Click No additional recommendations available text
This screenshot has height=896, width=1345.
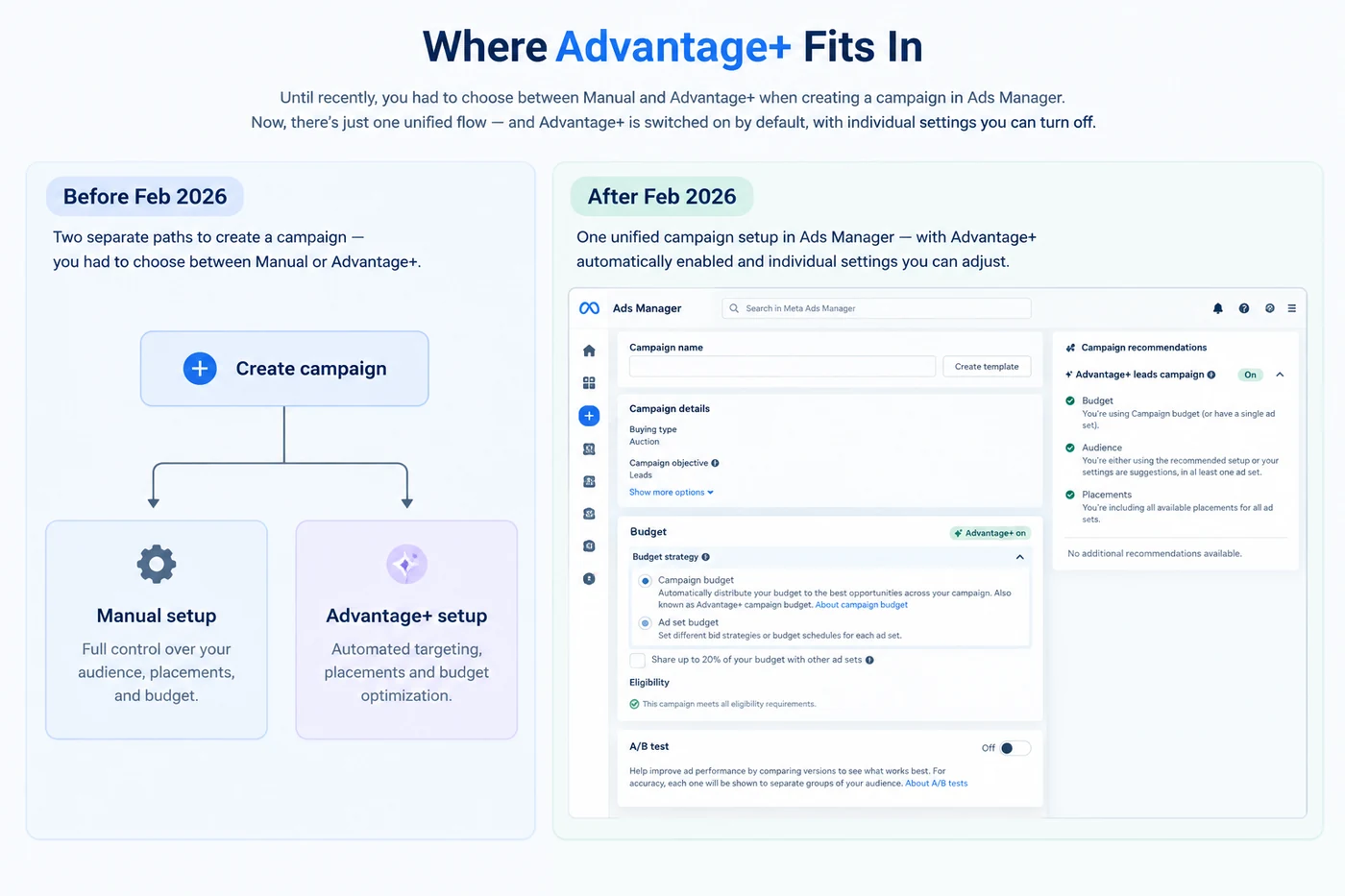pyautogui.click(x=1155, y=553)
